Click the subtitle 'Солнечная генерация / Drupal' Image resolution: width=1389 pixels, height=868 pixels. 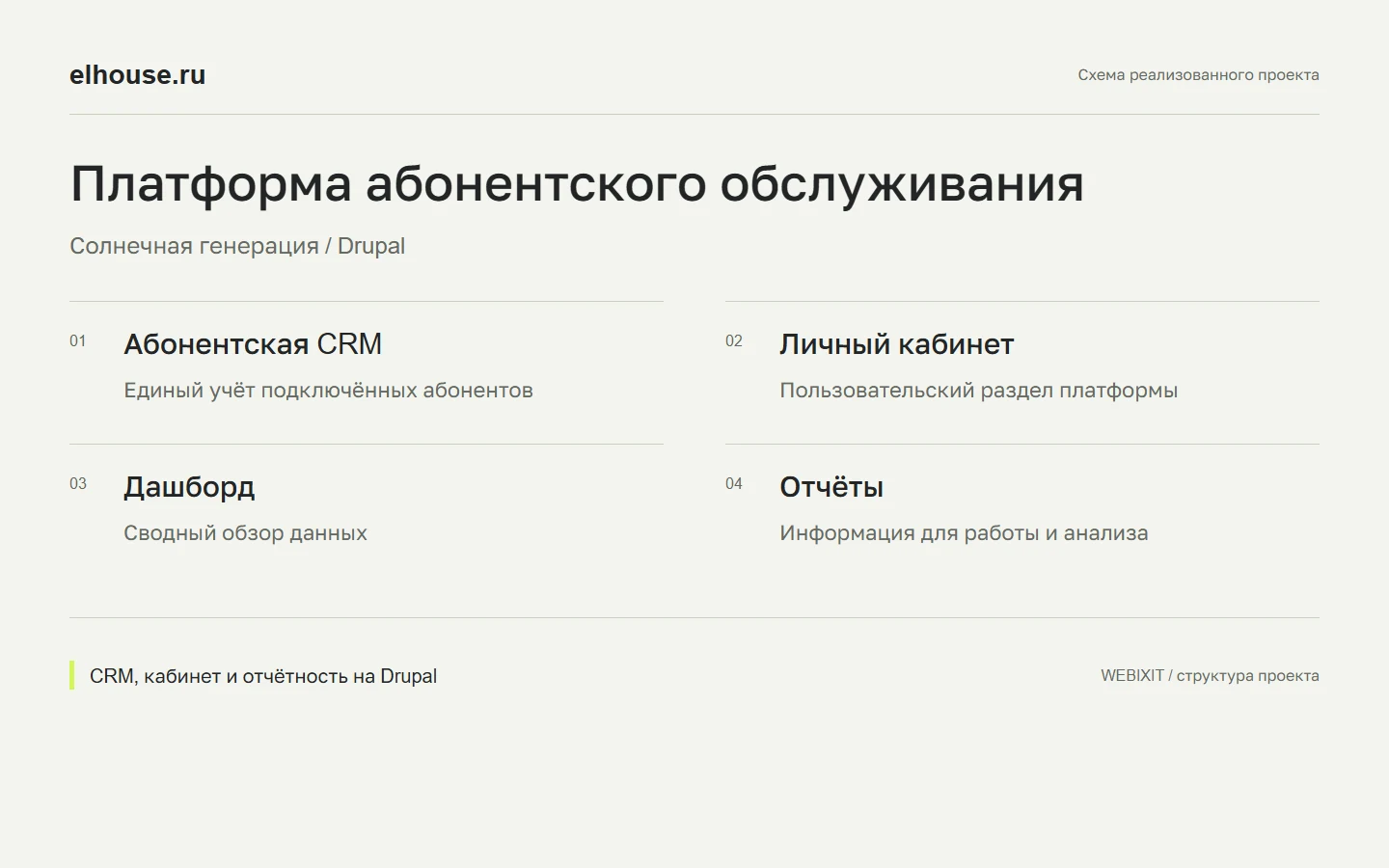237,246
